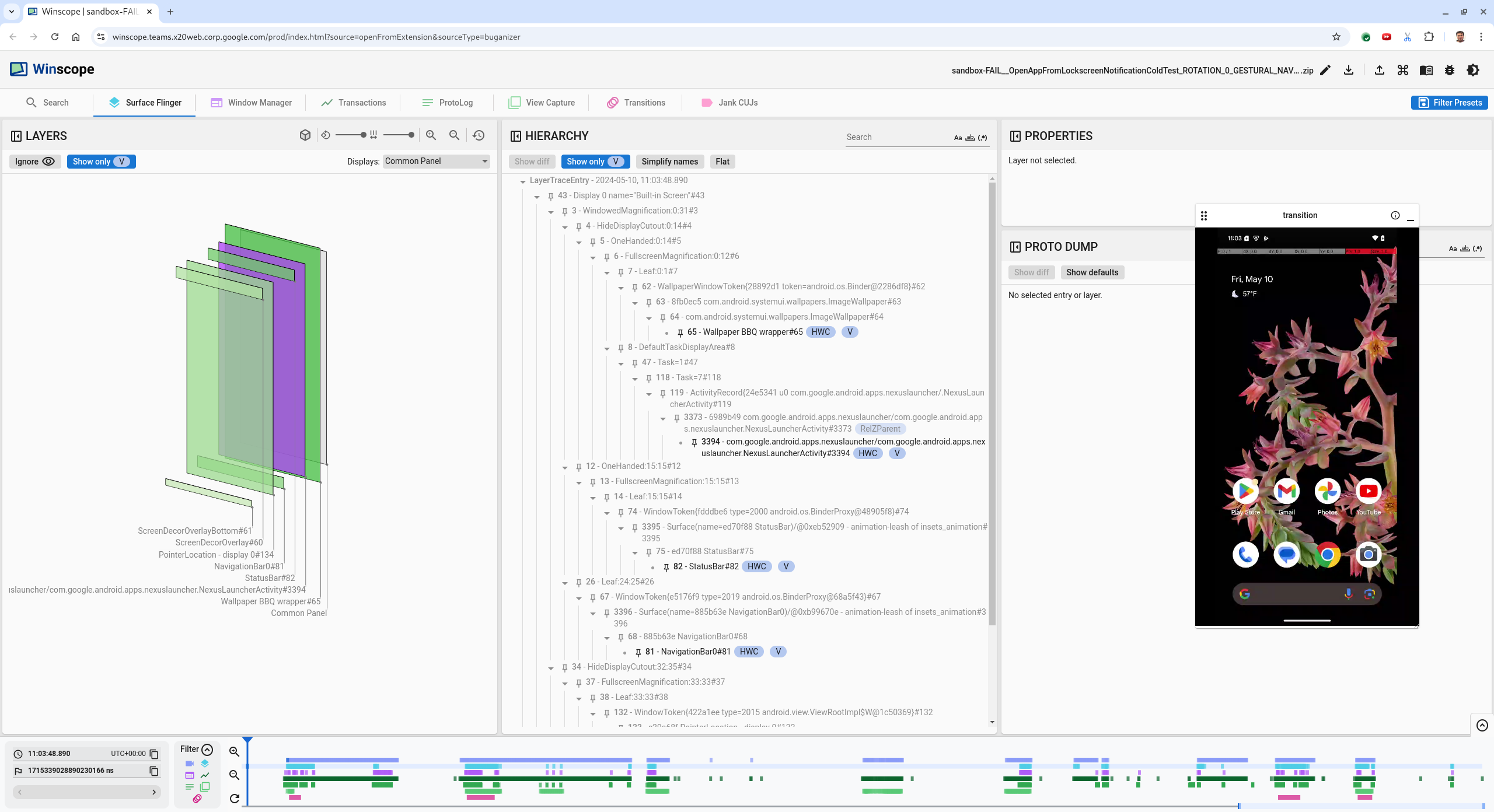This screenshot has height=812, width=1494.
Task: Open the Filter Presets dialog
Action: pos(1449,102)
